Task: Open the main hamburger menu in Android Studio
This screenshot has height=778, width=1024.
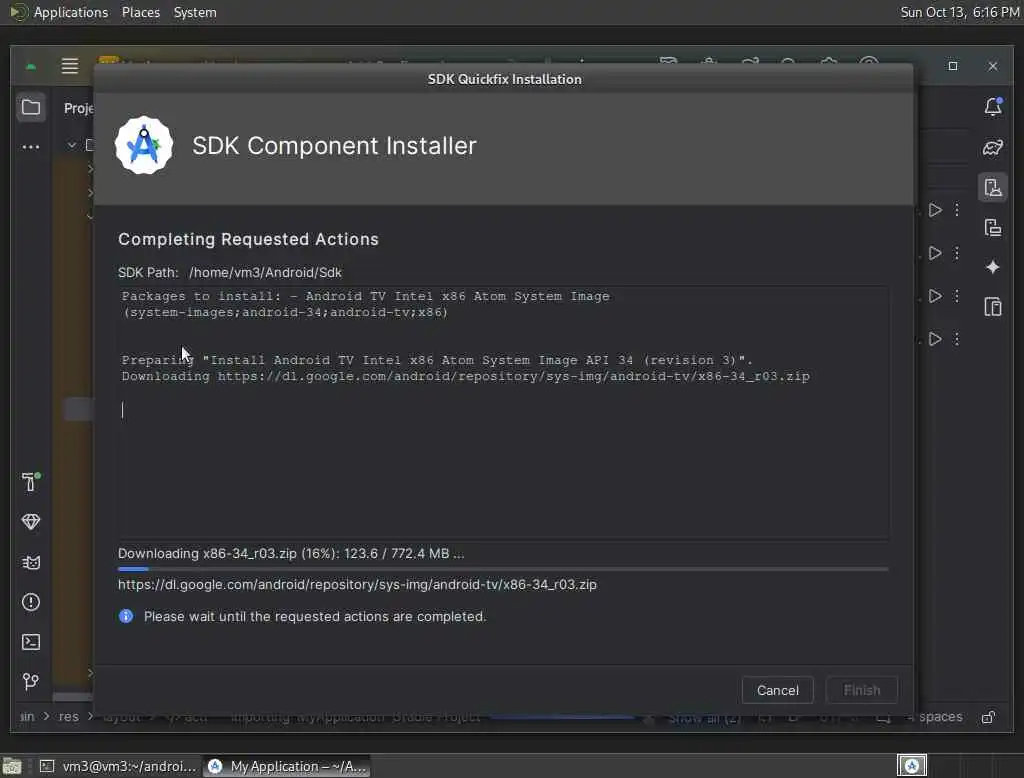Action: (x=69, y=66)
